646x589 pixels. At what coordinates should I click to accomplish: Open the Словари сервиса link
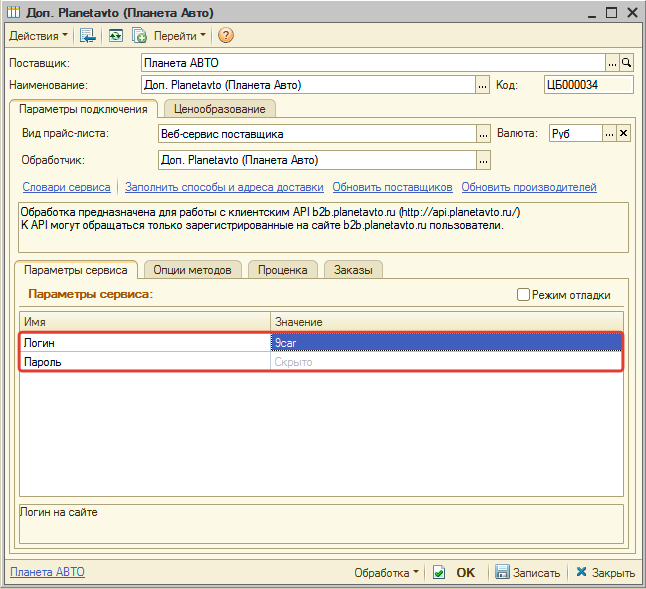(x=66, y=187)
